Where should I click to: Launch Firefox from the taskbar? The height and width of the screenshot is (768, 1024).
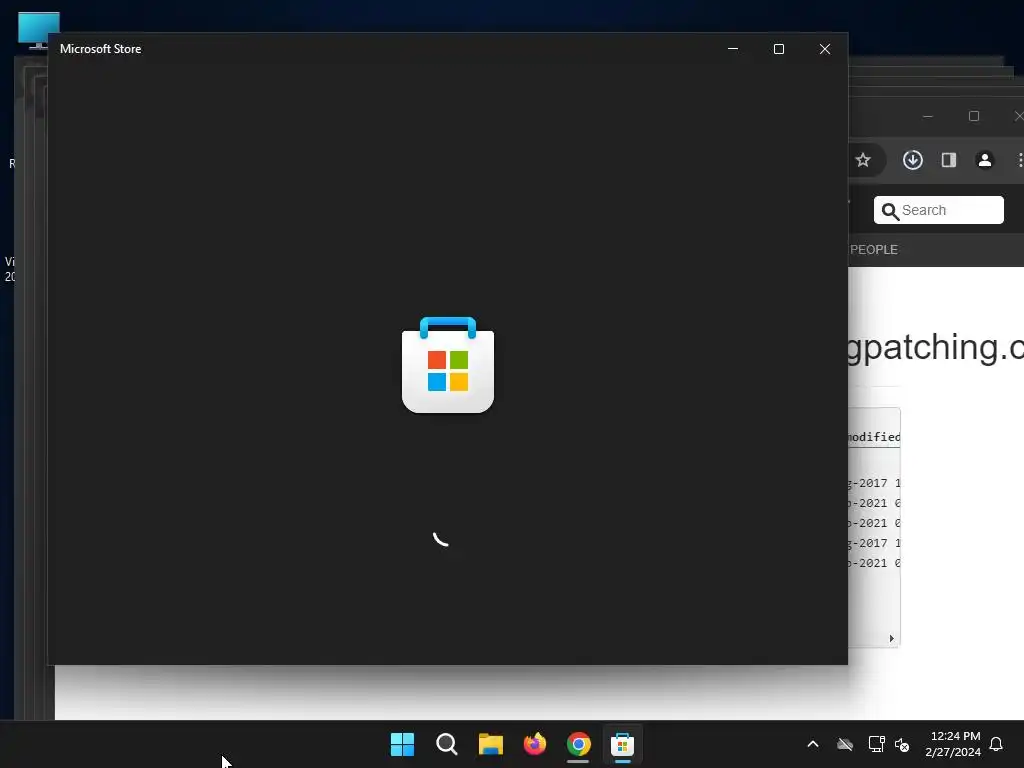[535, 744]
